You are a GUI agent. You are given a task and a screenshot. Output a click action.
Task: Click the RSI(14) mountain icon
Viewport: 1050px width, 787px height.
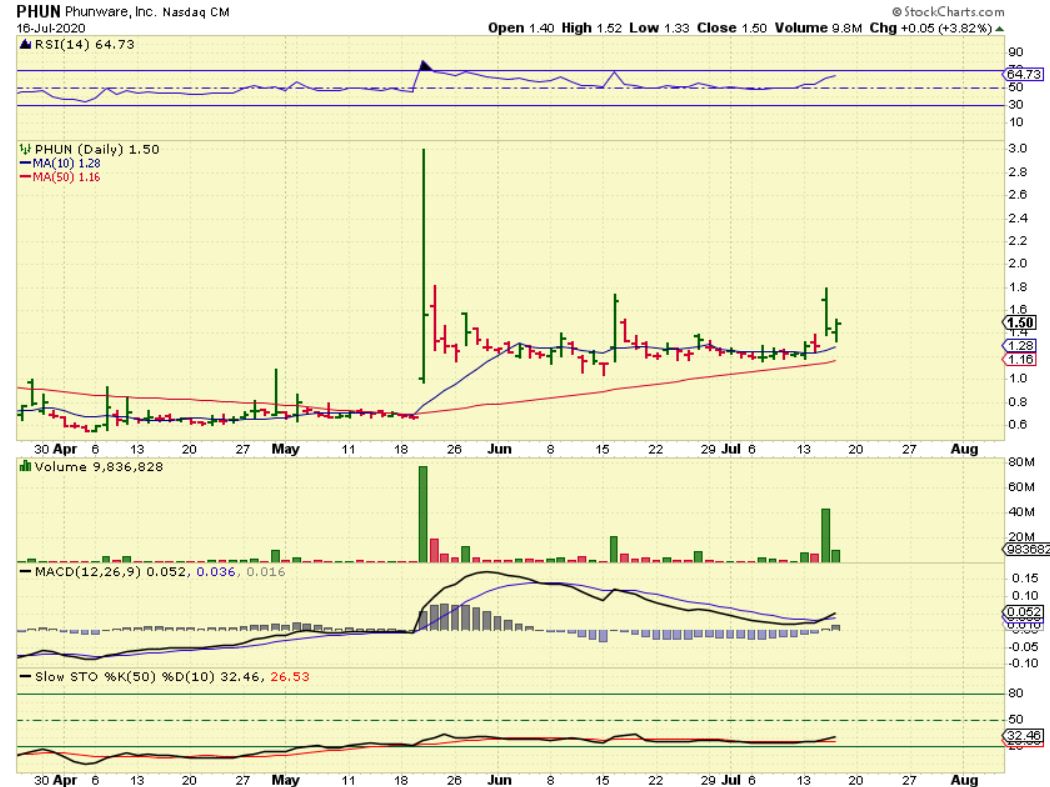pyautogui.click(x=25, y=45)
